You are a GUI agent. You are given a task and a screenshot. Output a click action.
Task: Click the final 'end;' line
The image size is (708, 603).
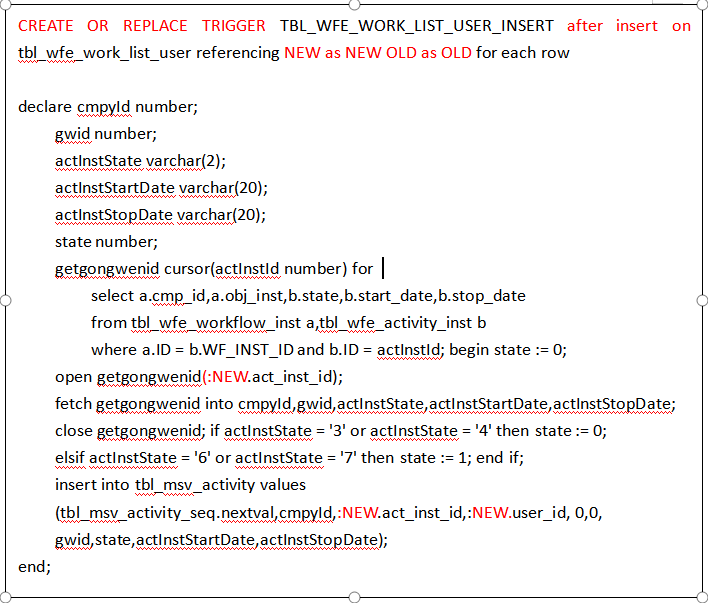pyautogui.click(x=34, y=567)
